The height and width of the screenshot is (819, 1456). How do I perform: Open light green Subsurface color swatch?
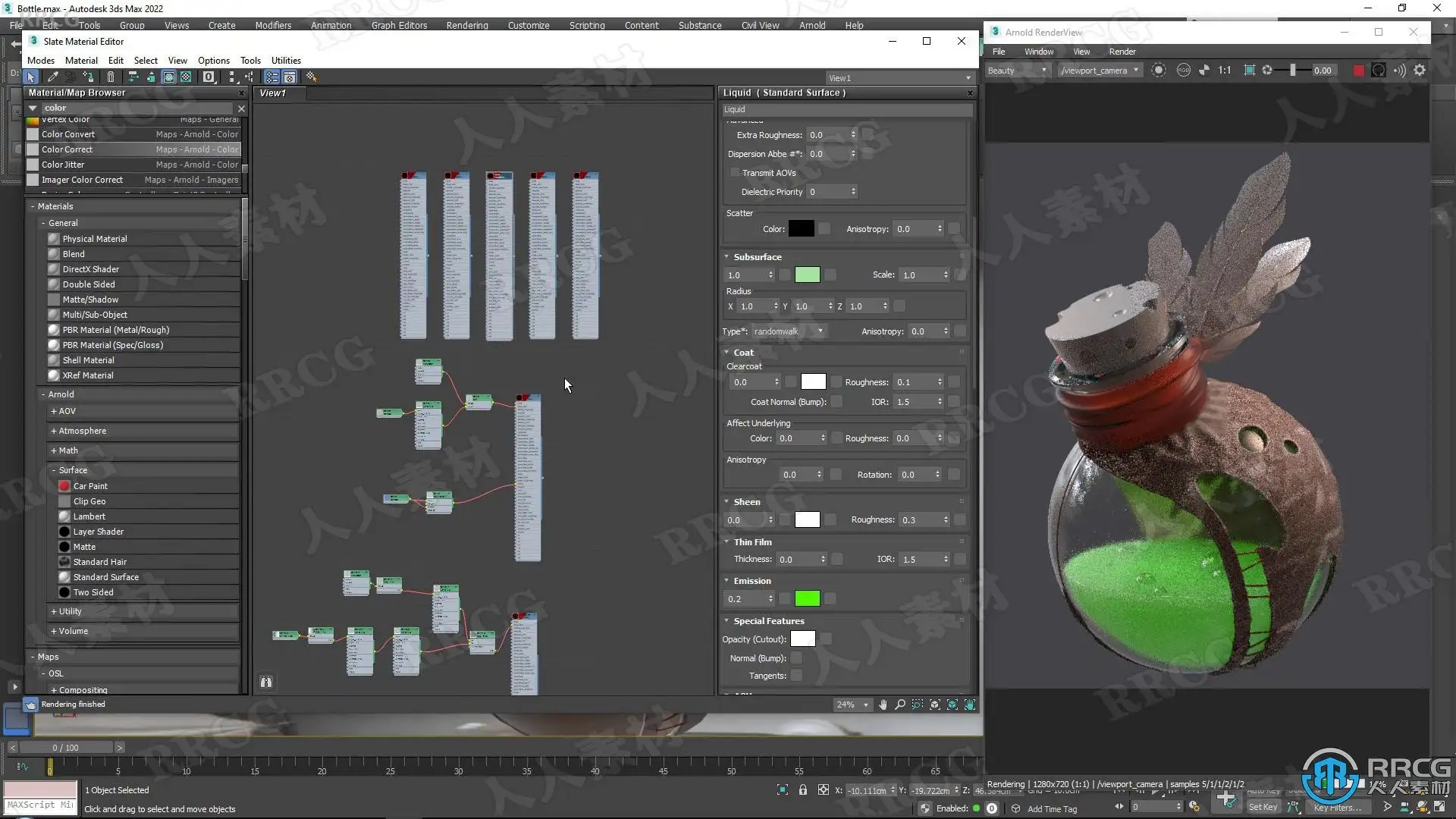(807, 275)
